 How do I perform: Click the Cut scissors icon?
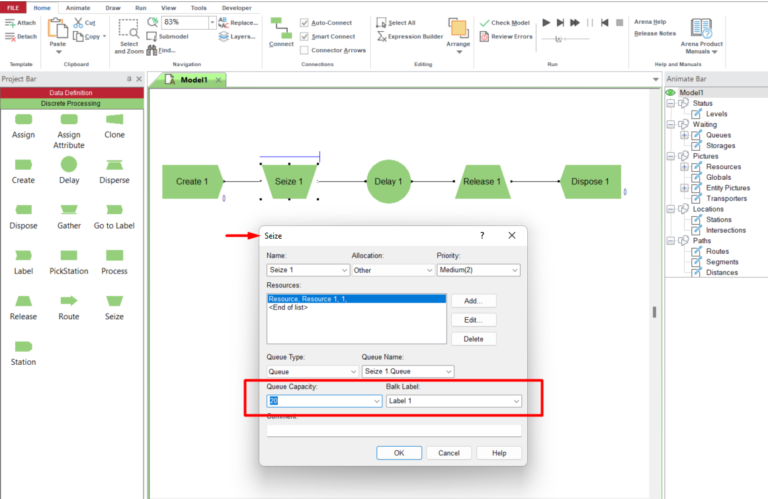[x=78, y=23]
